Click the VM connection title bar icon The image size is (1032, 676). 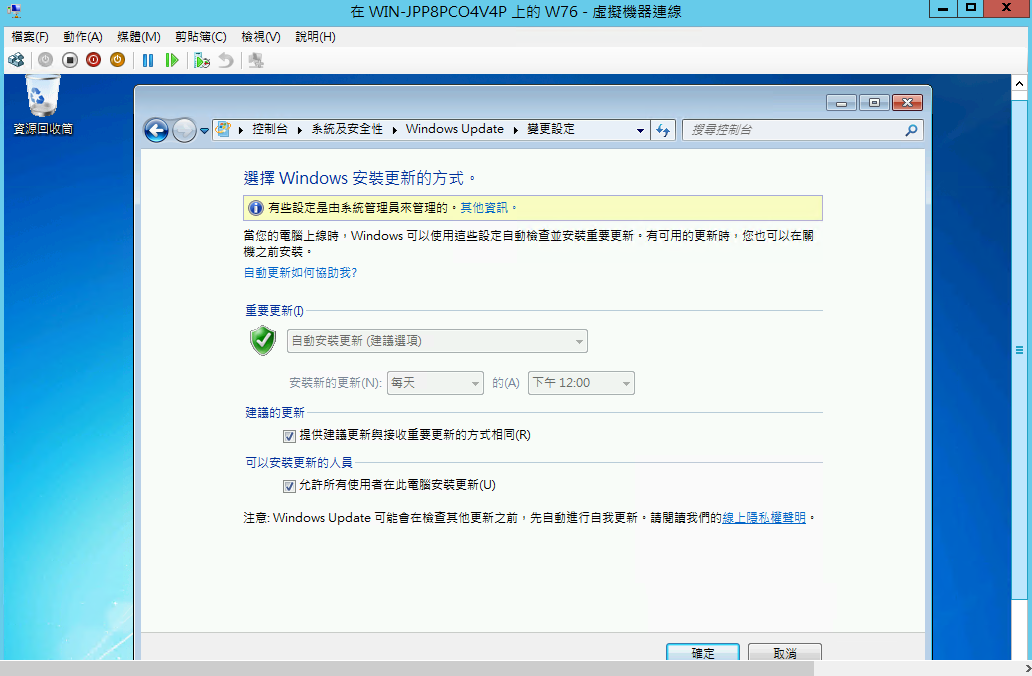pos(14,11)
